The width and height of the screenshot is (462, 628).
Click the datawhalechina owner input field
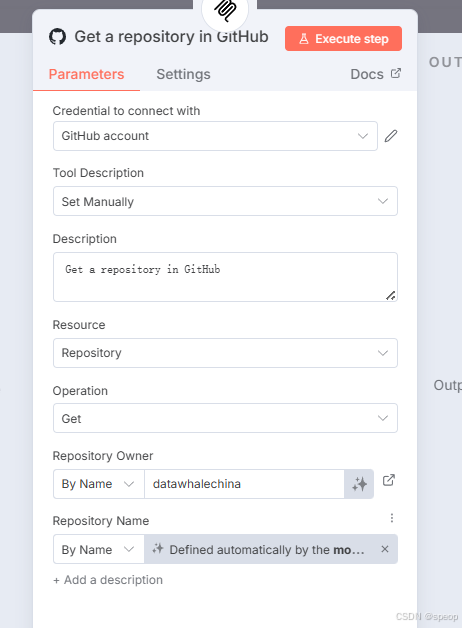[x=244, y=484]
